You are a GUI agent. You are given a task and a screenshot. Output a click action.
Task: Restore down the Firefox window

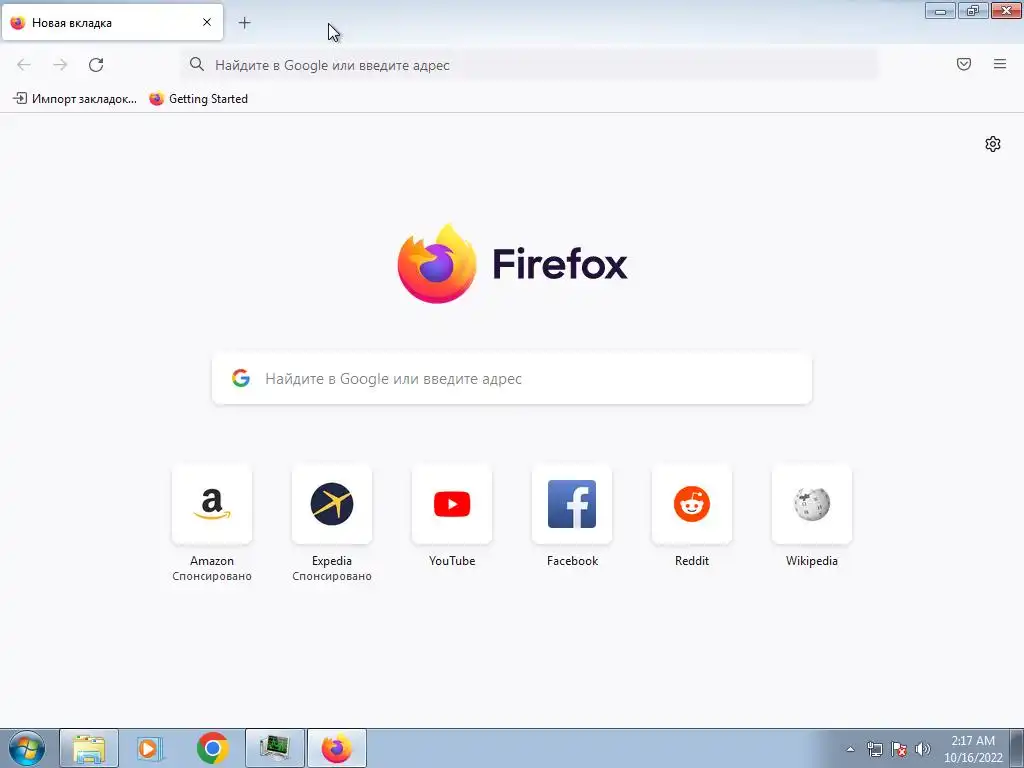click(x=973, y=10)
